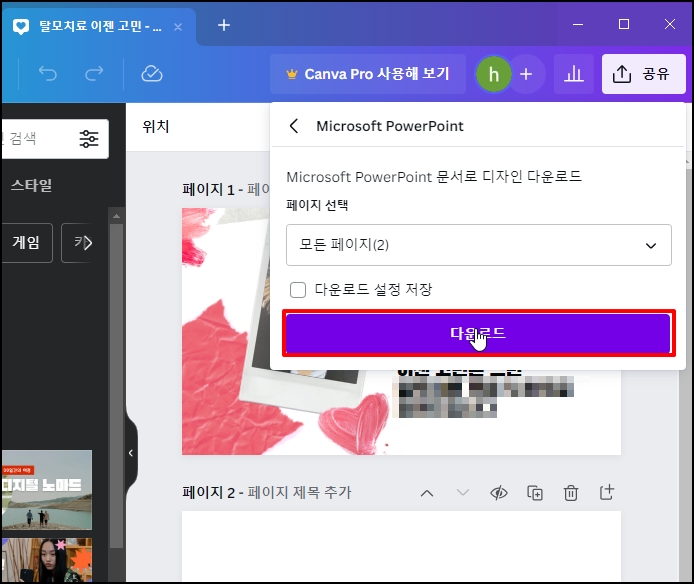694x584 pixels.
Task: Click the 스타일 section heading
Action: [31, 185]
